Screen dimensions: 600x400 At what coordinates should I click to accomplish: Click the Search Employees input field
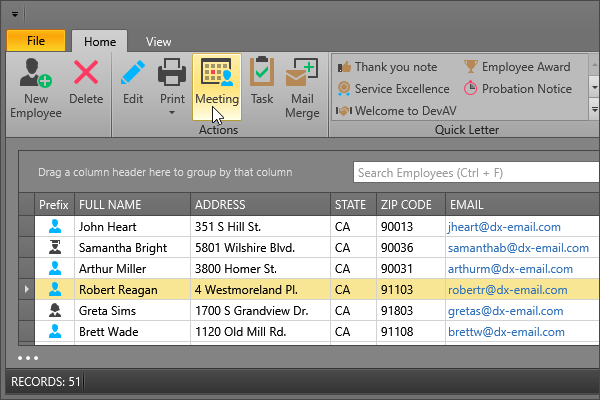pos(476,173)
